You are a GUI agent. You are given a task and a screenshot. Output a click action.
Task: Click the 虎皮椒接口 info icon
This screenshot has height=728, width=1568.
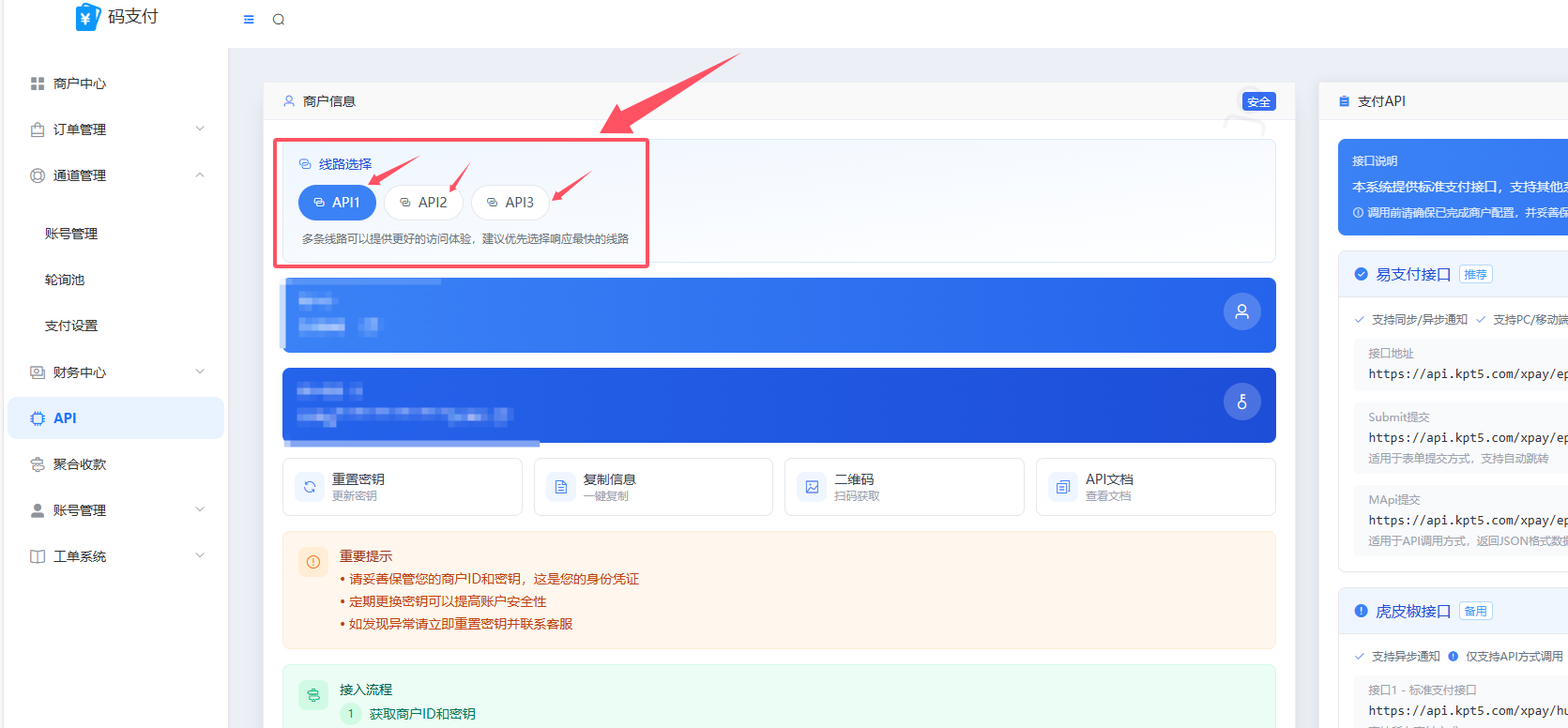[1361, 611]
